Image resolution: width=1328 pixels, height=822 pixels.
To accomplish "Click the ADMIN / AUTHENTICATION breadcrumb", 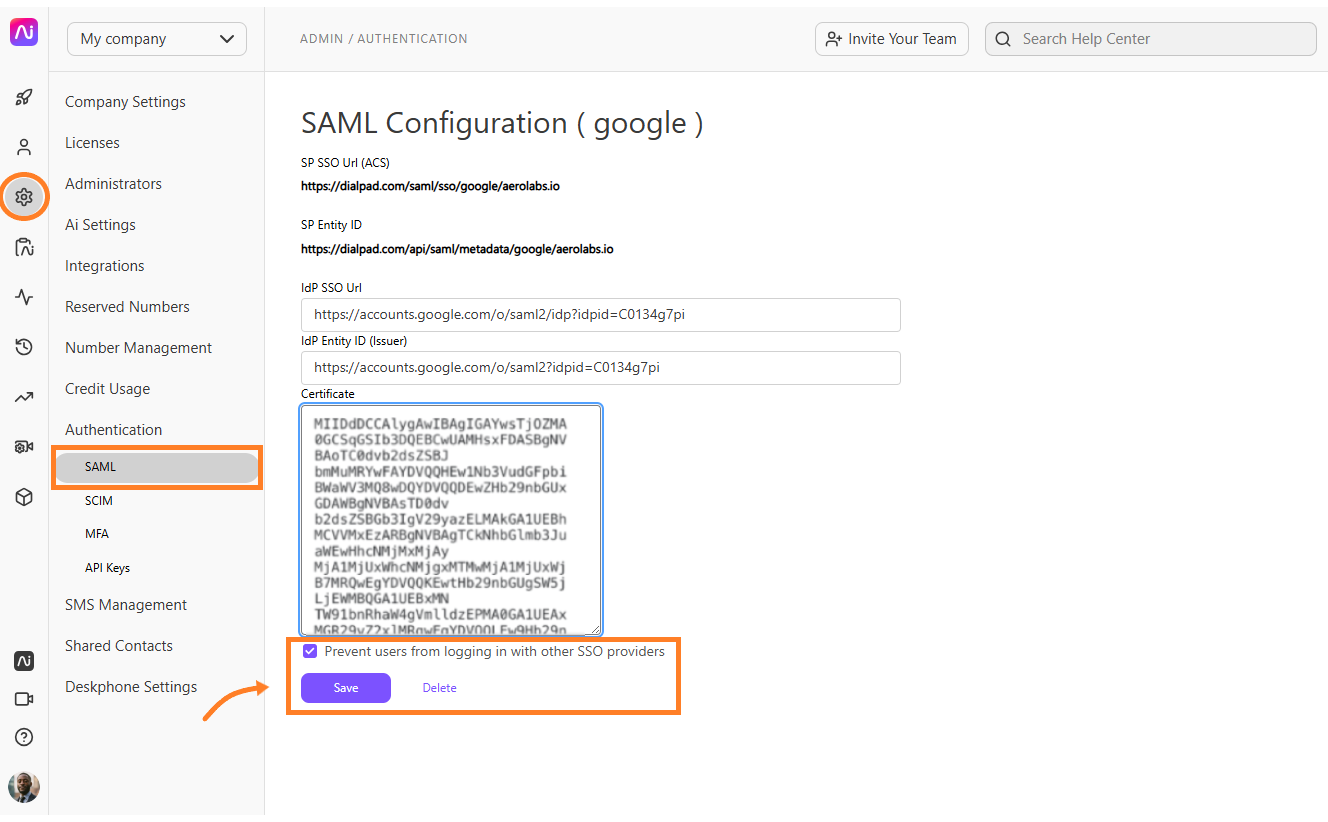I will pos(383,39).
